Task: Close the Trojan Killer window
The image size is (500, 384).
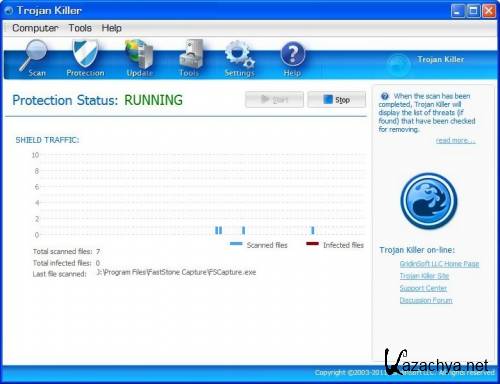Action: pyautogui.click(x=489, y=11)
